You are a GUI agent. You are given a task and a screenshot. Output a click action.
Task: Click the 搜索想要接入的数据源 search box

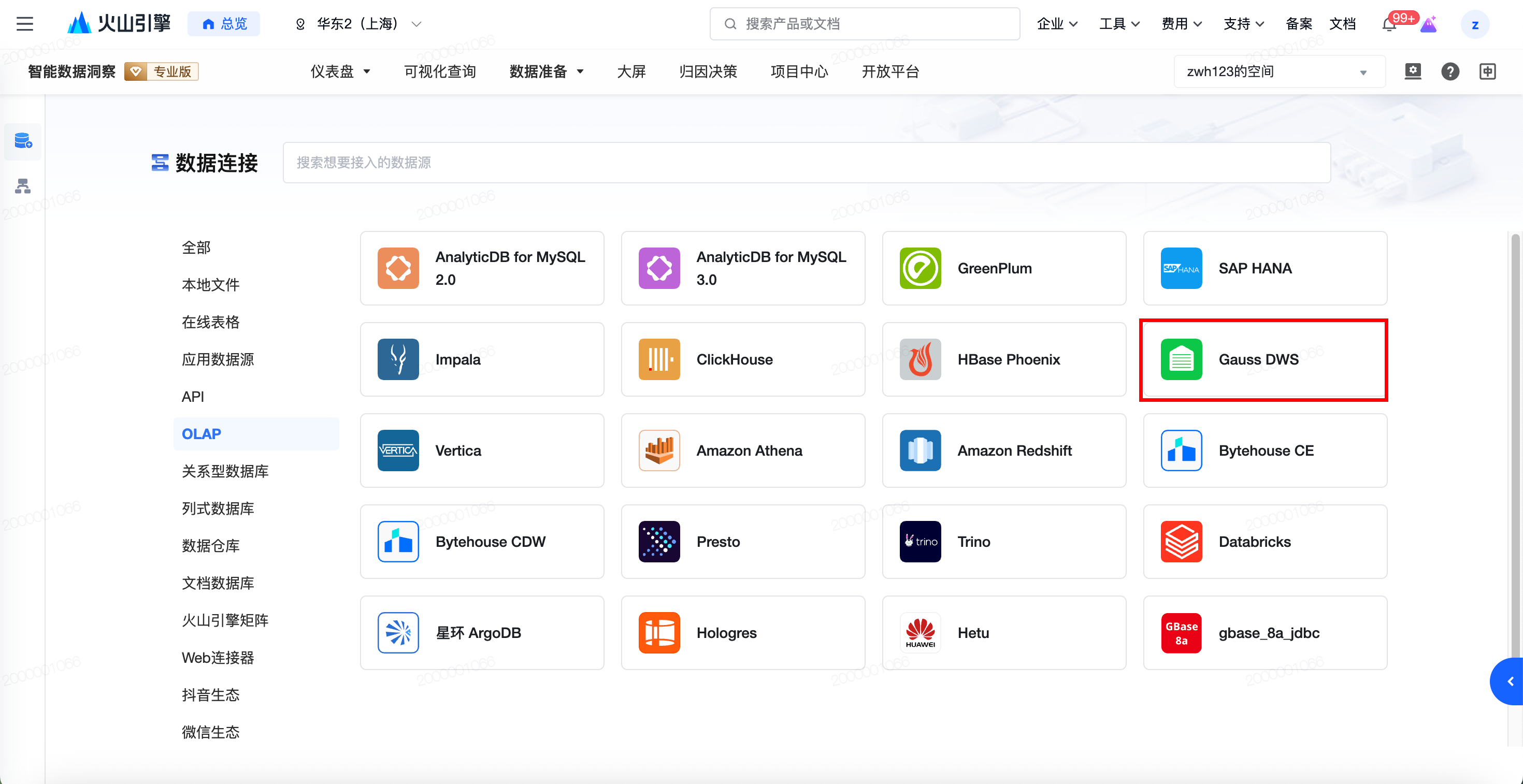807,163
